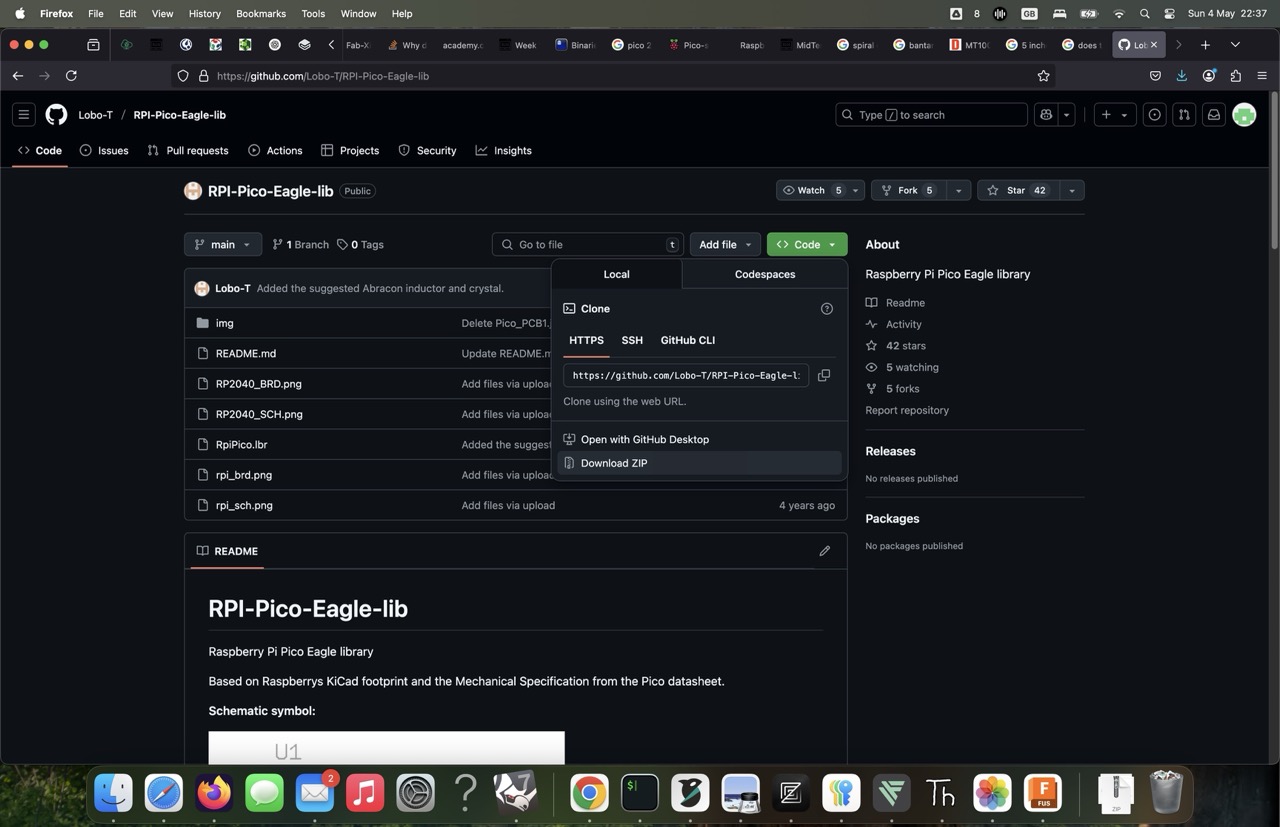Select the SSH clone tab
The width and height of the screenshot is (1280, 827).
pos(632,340)
